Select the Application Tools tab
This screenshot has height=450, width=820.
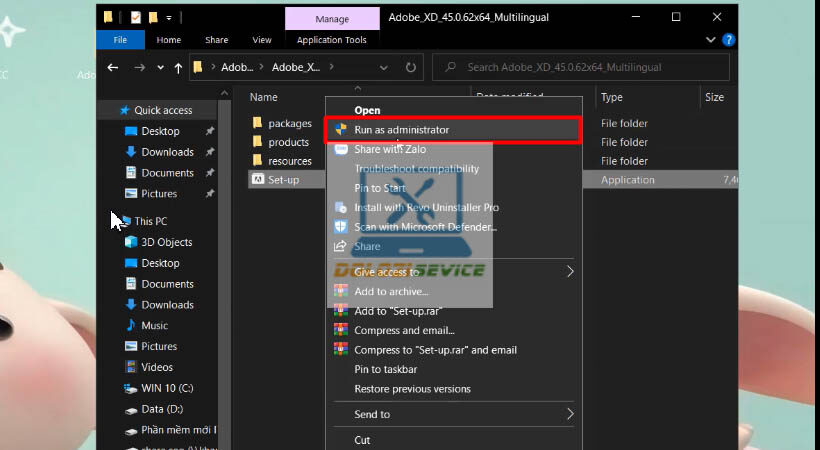(332, 40)
